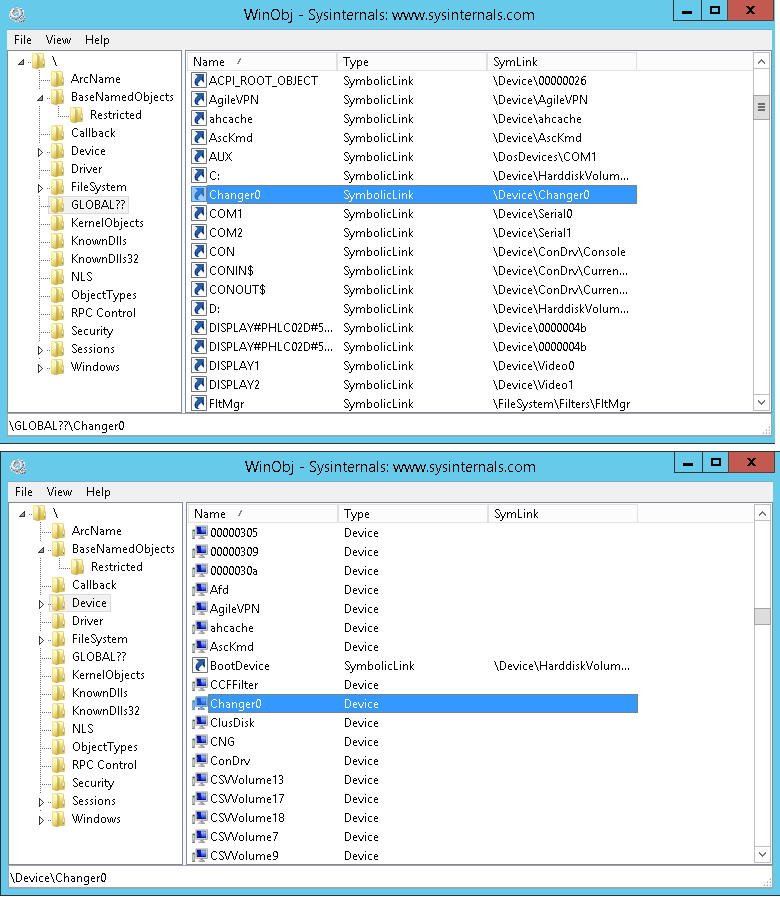
Task: Select NLS in top window tree
Action: (x=81, y=277)
